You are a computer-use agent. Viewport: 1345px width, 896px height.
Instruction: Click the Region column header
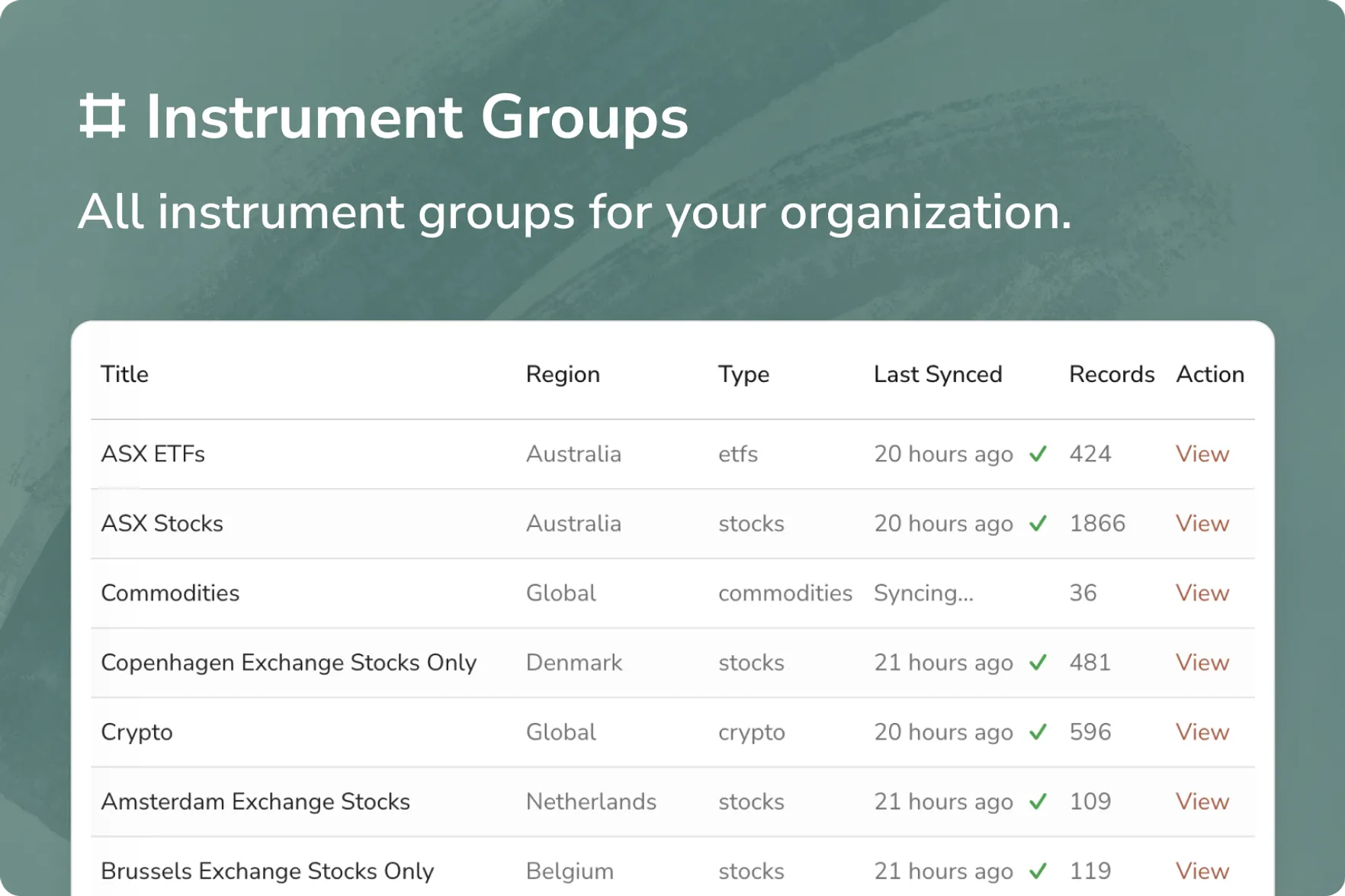click(563, 374)
